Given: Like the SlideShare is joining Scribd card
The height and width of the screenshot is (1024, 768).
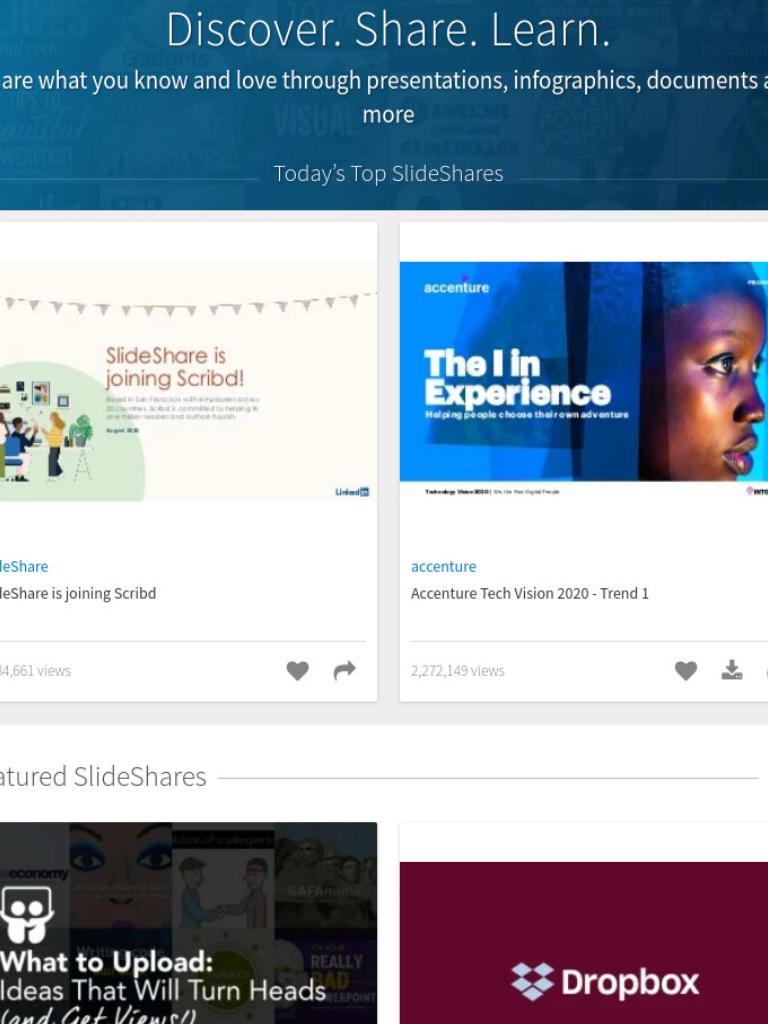Looking at the screenshot, I should click(297, 671).
